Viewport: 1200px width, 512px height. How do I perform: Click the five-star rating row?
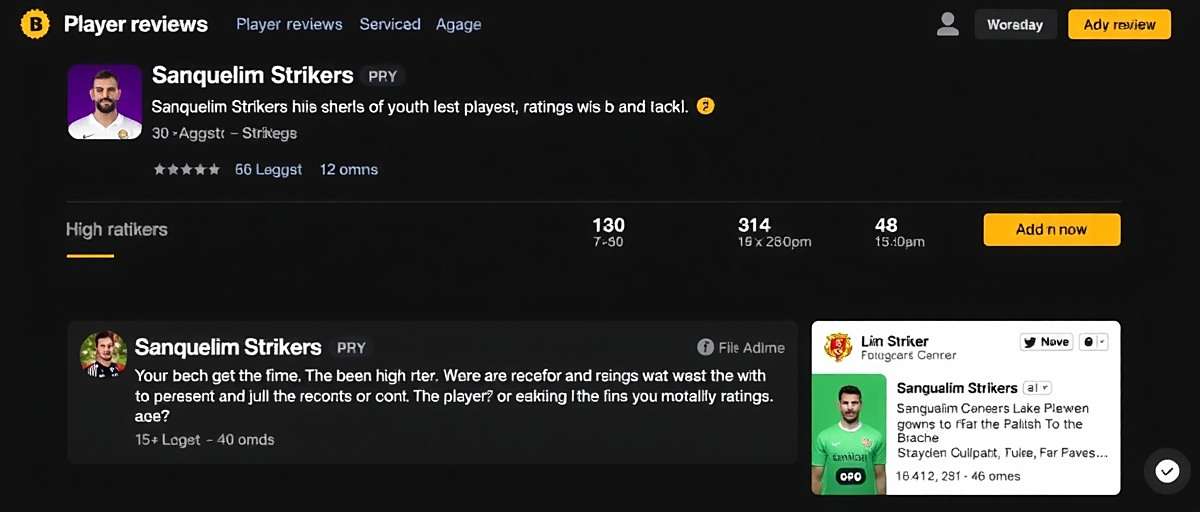pos(187,170)
